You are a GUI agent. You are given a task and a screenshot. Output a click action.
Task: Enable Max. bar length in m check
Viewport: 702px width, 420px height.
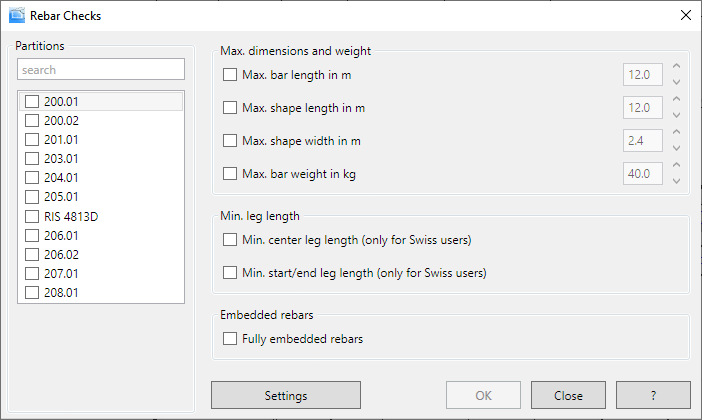pos(230,75)
